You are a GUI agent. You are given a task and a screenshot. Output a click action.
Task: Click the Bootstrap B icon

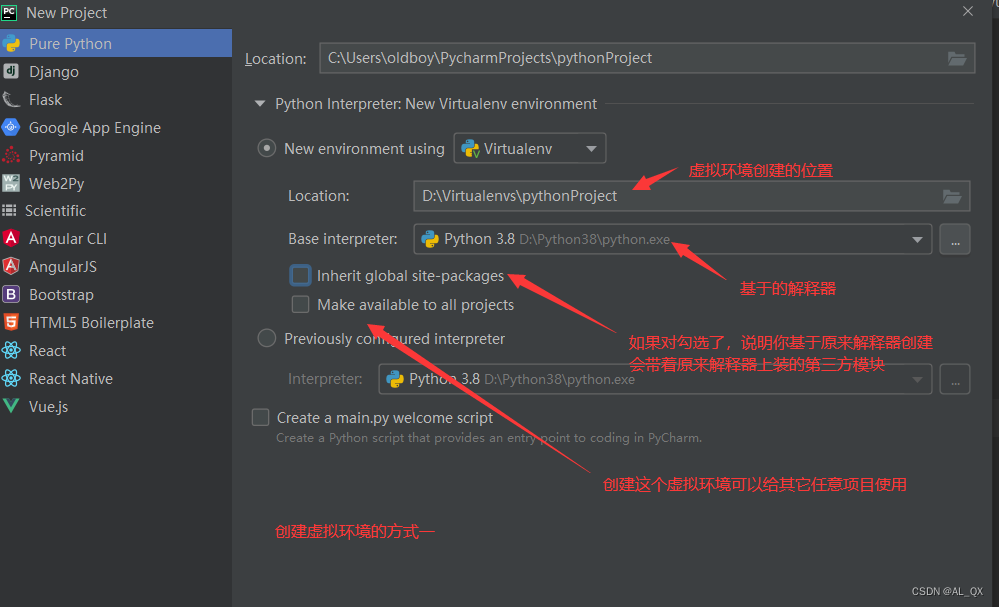point(11,294)
